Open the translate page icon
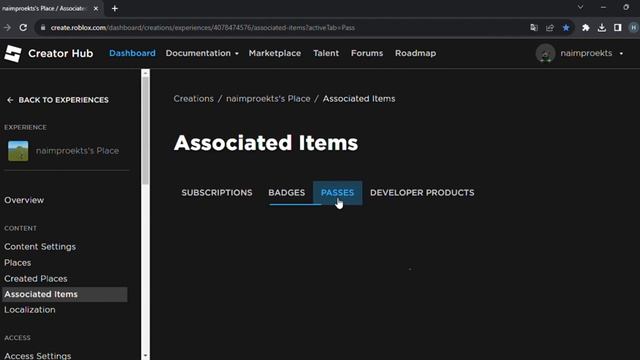 534,28
